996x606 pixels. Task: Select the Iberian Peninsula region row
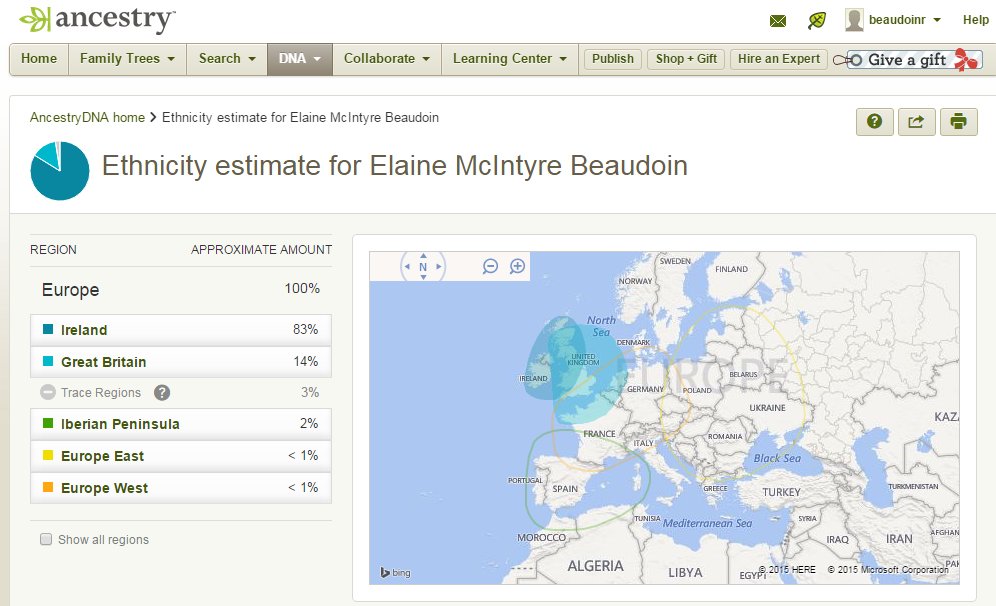(x=181, y=424)
